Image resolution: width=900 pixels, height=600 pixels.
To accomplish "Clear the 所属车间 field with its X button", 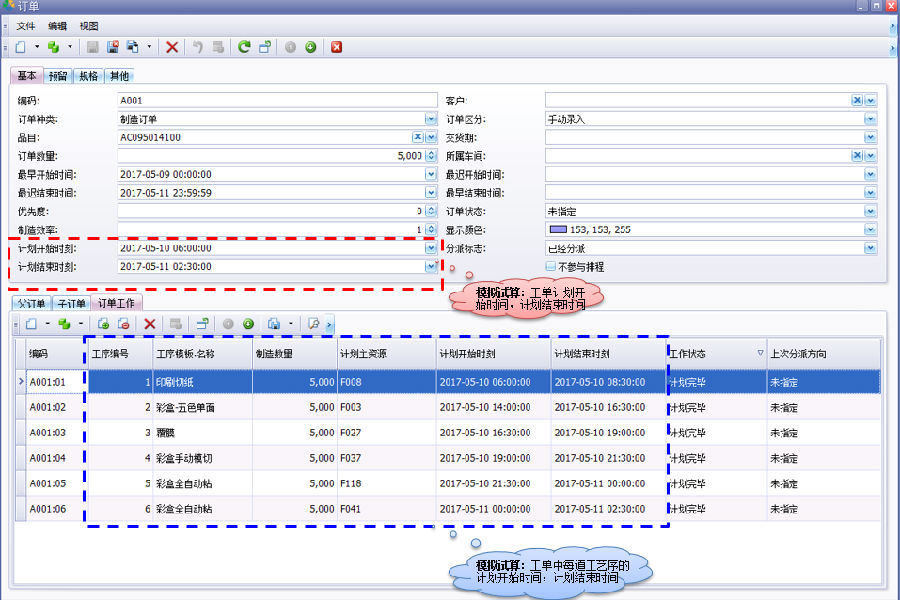I will 857,156.
